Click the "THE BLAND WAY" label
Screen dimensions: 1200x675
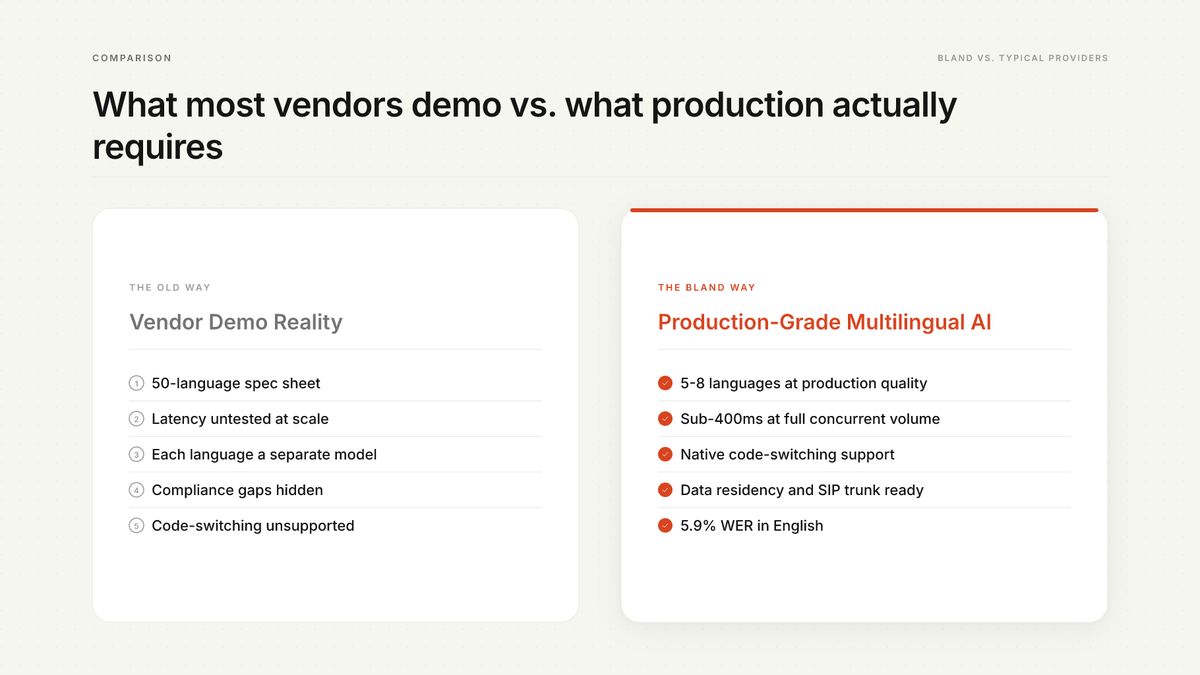point(707,288)
